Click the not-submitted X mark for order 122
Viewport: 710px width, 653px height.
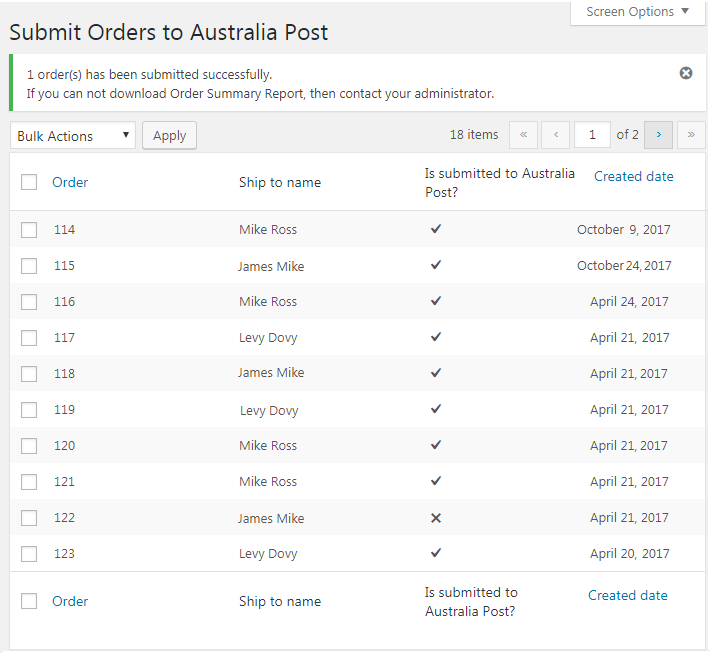(x=436, y=518)
